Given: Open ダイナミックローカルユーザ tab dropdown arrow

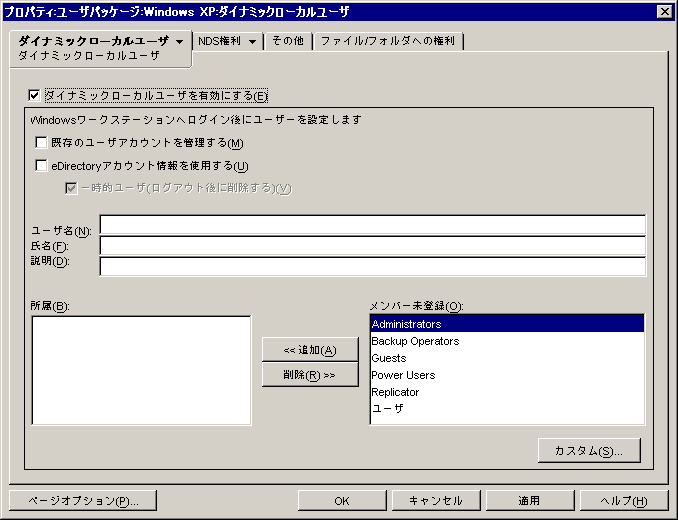Looking at the screenshot, I should pos(179,41).
